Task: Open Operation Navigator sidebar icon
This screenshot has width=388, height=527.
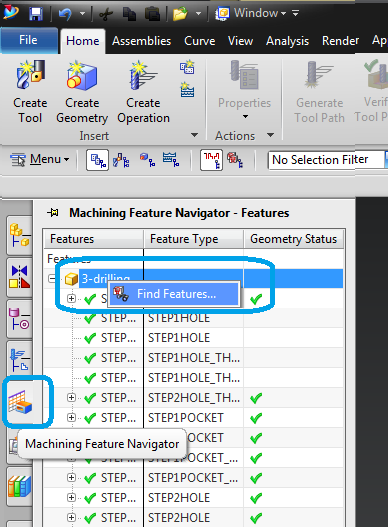Action: coord(20,360)
